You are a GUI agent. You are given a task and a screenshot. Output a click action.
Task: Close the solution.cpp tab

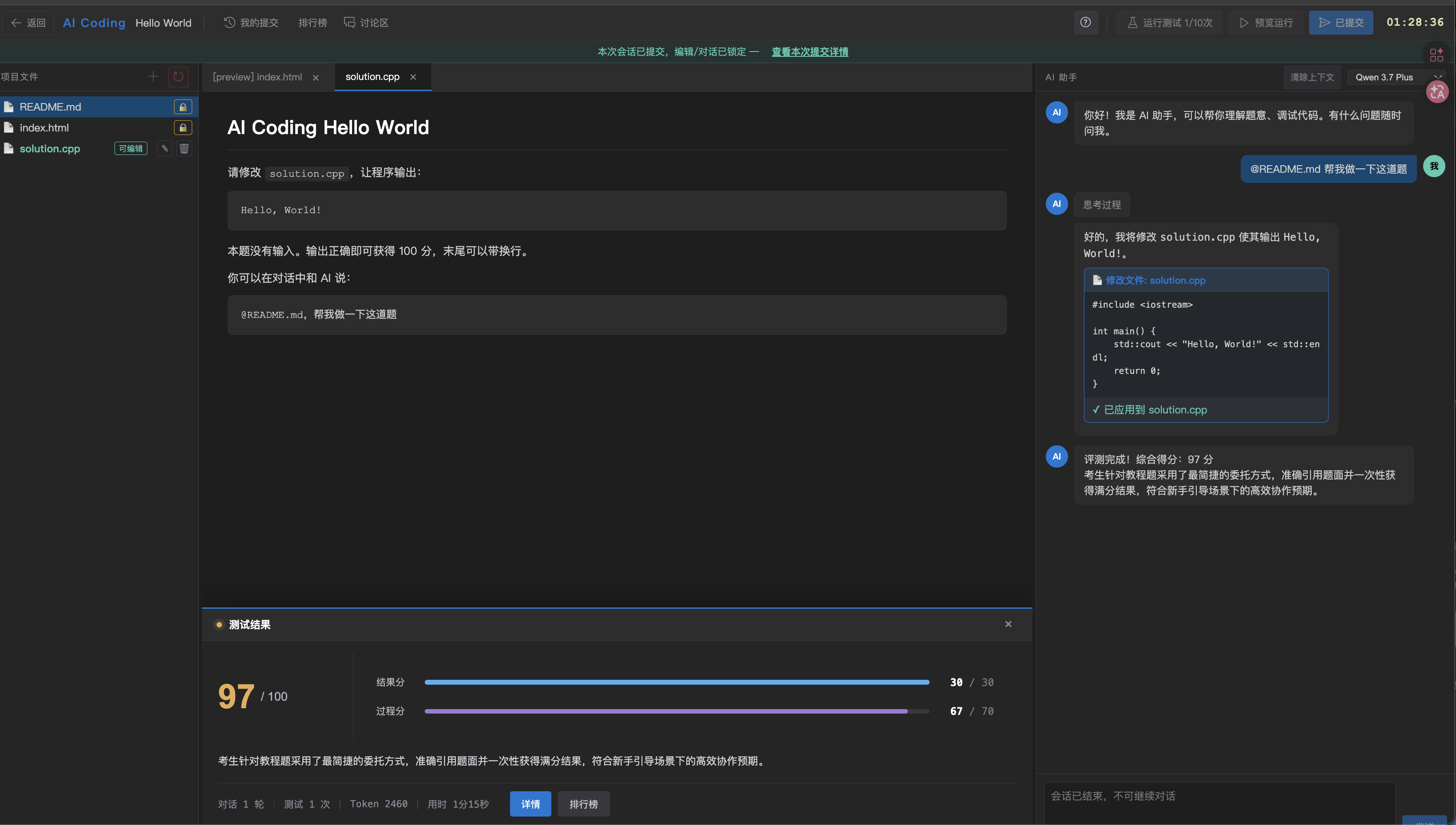pos(413,77)
